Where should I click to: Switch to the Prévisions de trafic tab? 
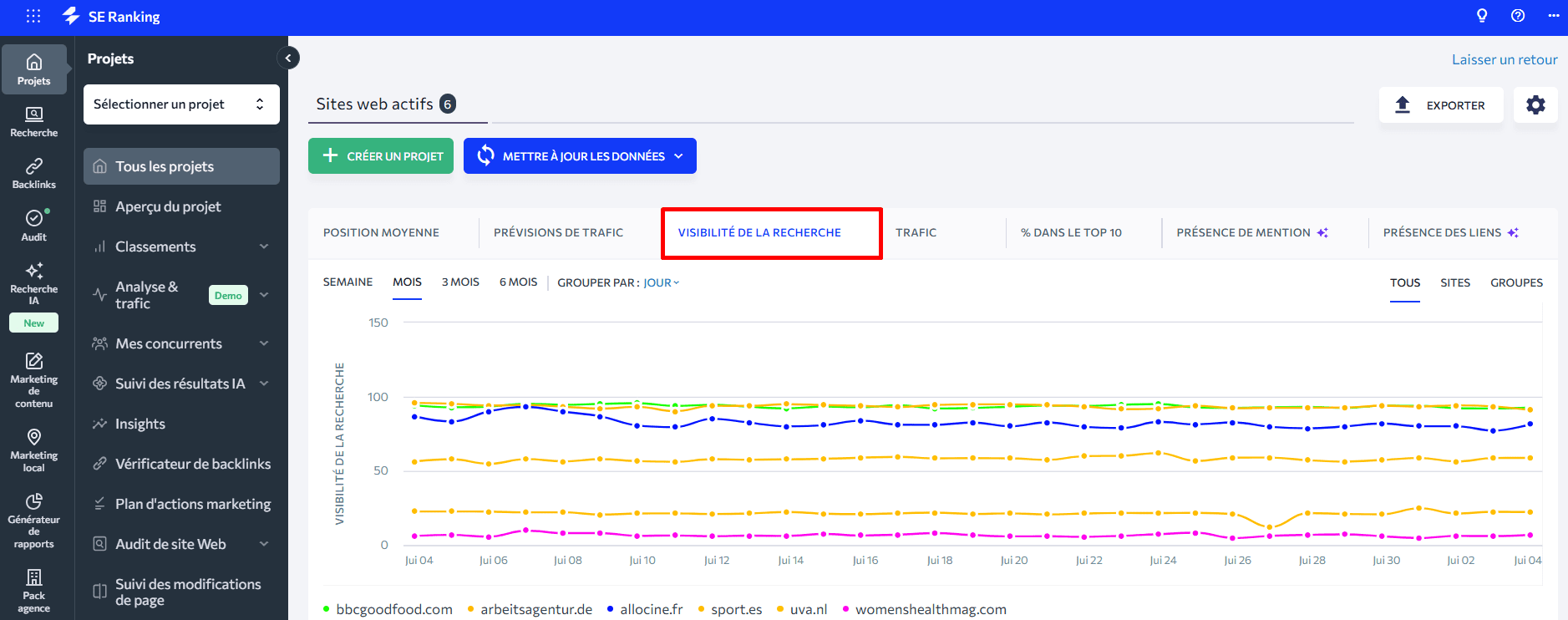[558, 232]
